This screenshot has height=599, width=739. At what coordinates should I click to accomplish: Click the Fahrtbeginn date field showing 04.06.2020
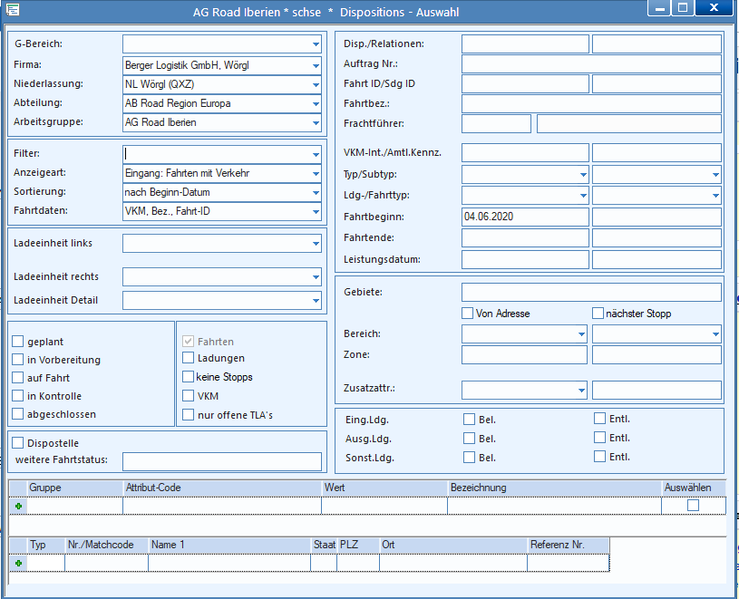click(525, 217)
